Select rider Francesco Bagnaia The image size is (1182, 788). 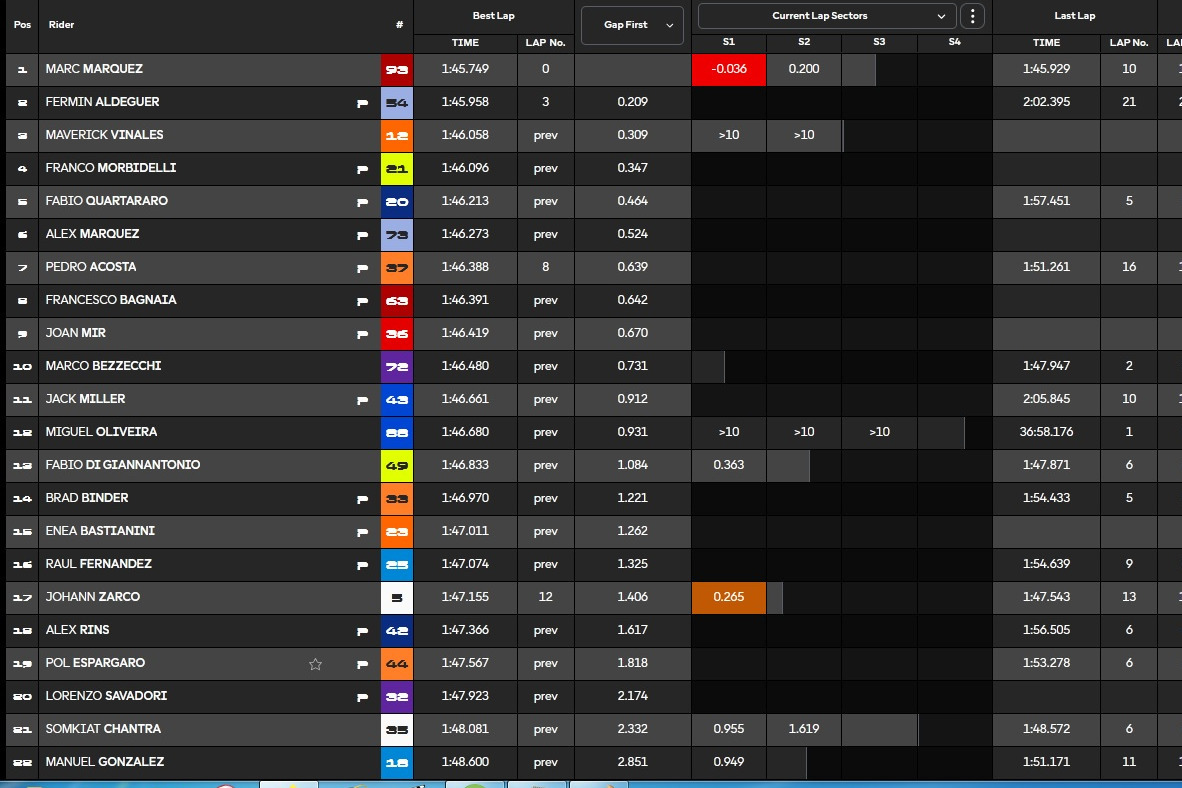[111, 300]
